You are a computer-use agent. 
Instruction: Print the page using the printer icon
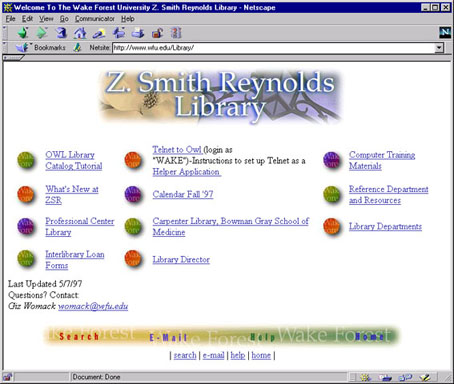[138, 33]
